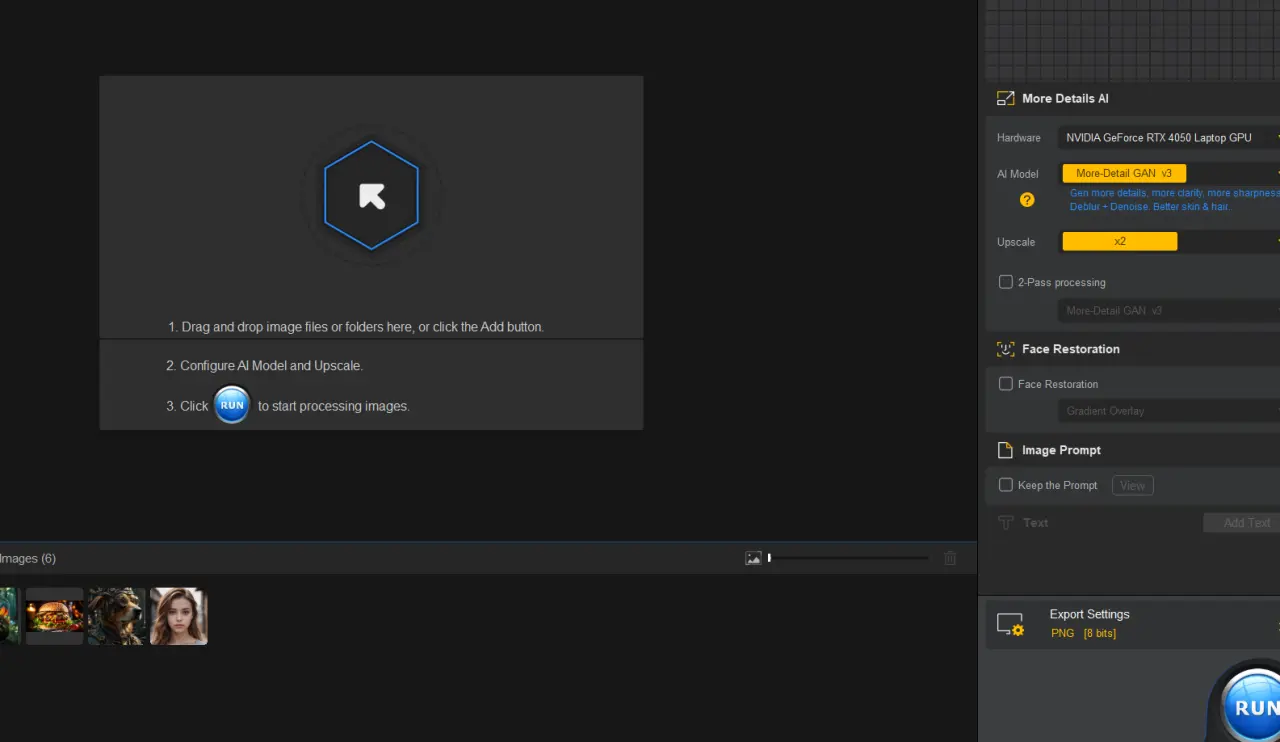The width and height of the screenshot is (1280, 742).
Task: Open the AI Model More-Detail GAN dropdown
Action: pos(1169,173)
